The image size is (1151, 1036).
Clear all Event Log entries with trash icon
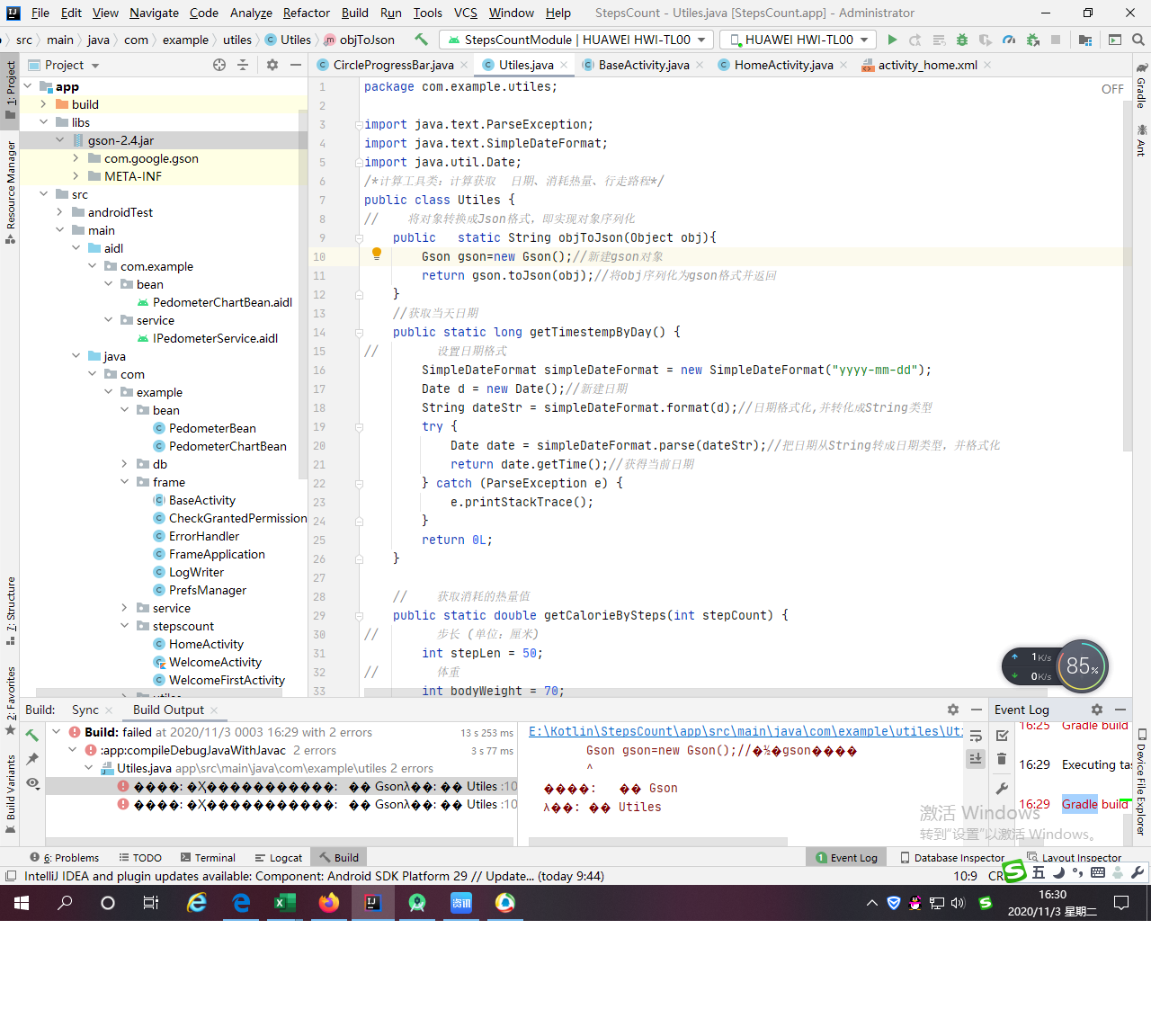(1002, 759)
